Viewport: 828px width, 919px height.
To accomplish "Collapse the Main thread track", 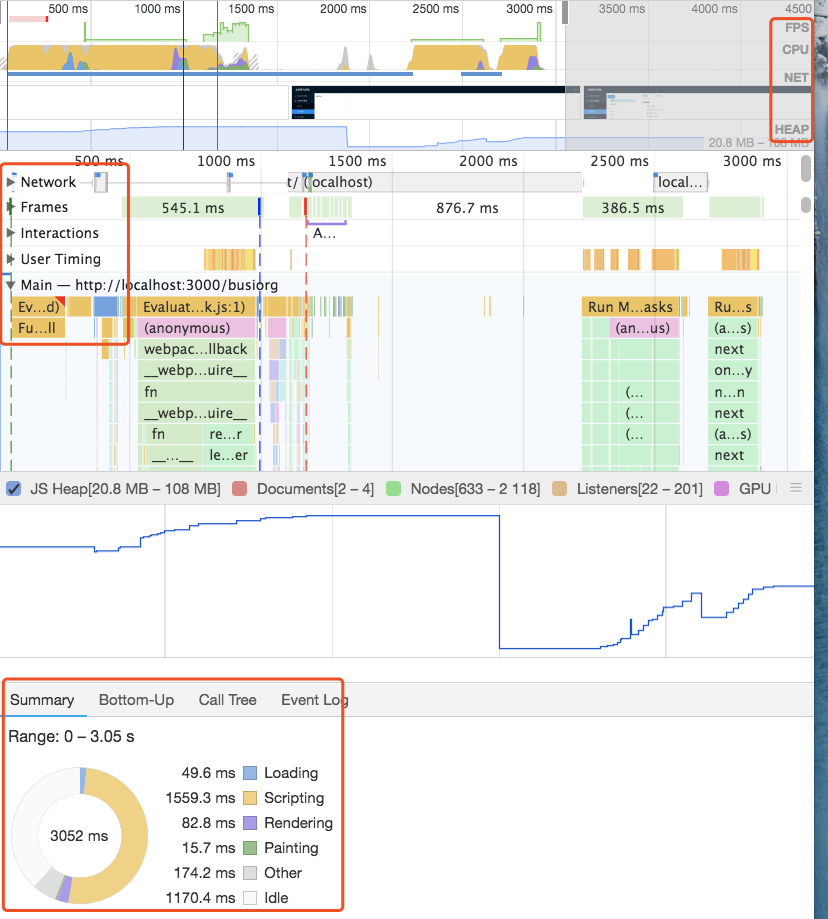I will (11, 285).
